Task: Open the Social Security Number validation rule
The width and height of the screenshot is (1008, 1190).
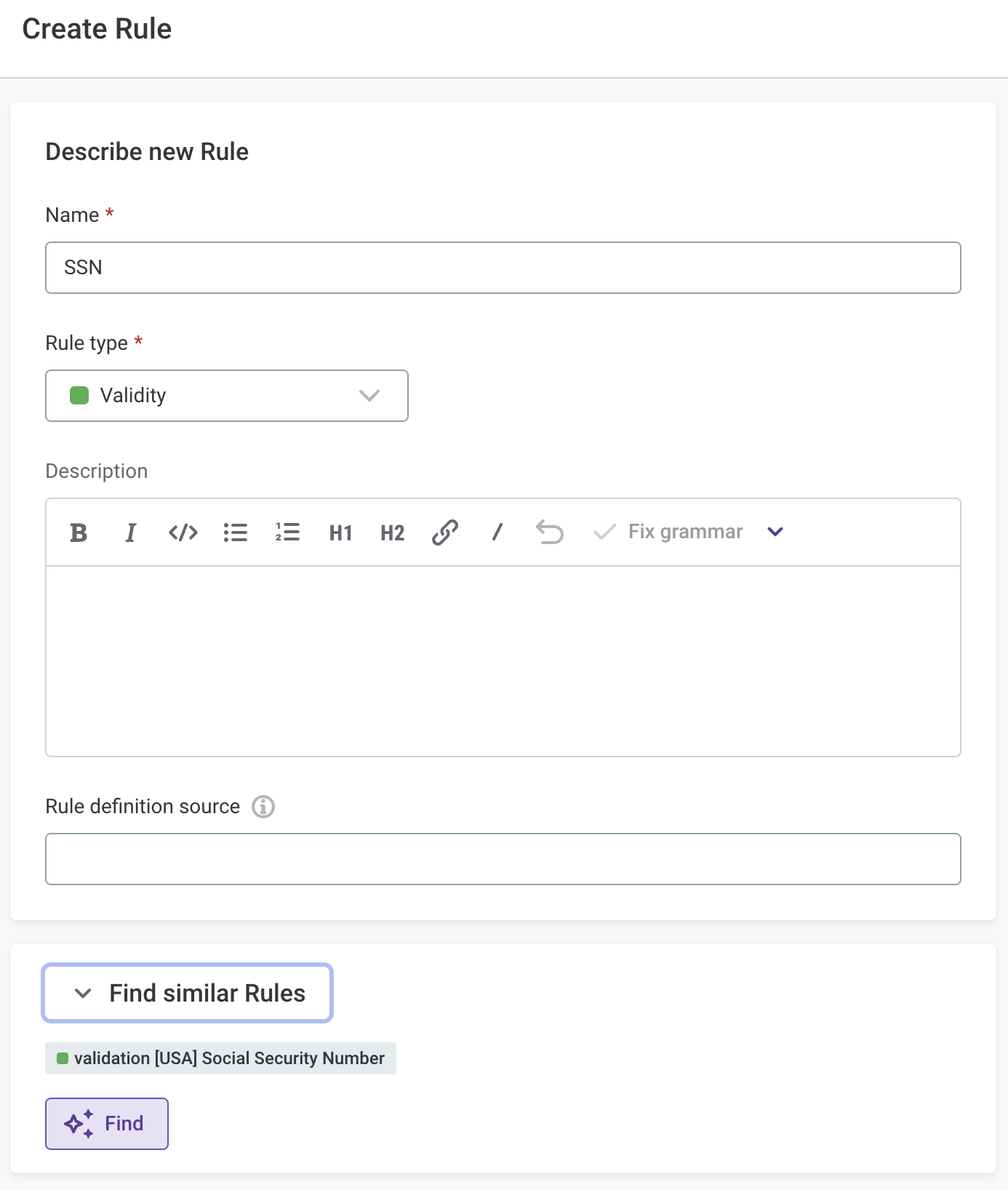Action: pos(221,1058)
